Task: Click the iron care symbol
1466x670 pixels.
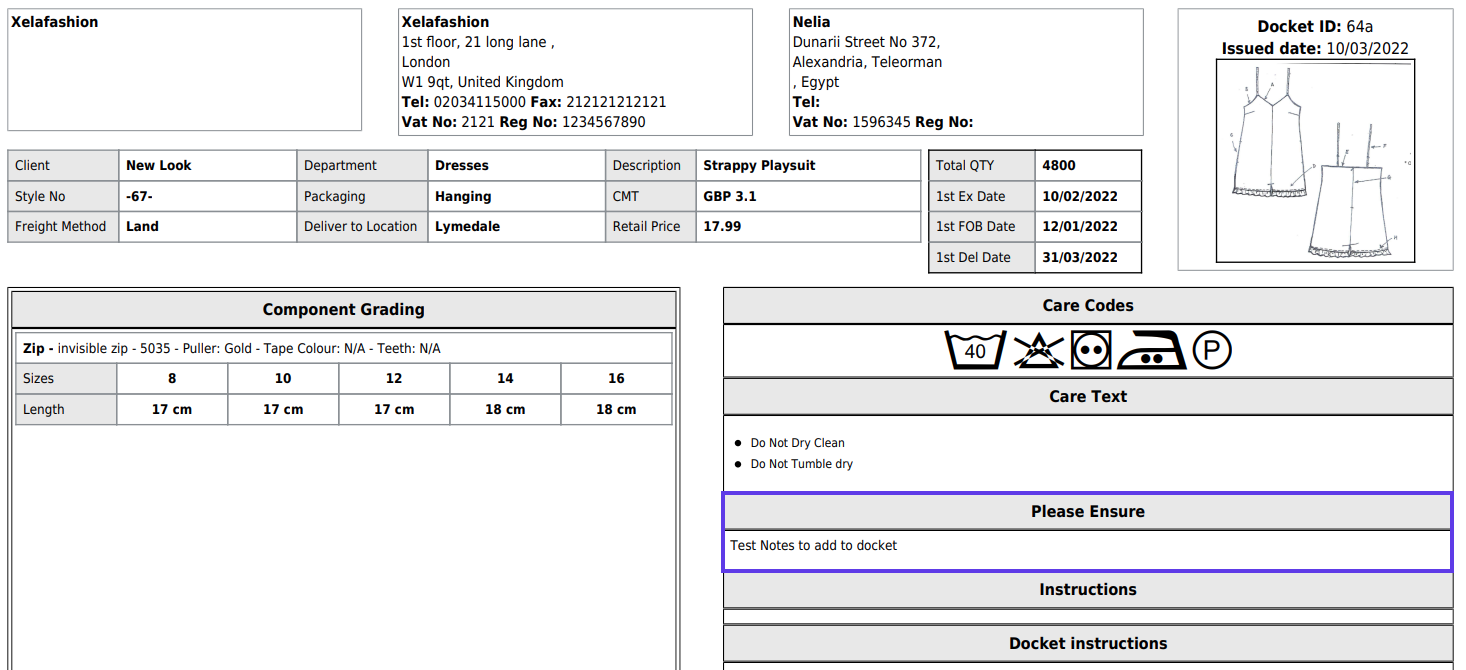Action: pos(1151,351)
